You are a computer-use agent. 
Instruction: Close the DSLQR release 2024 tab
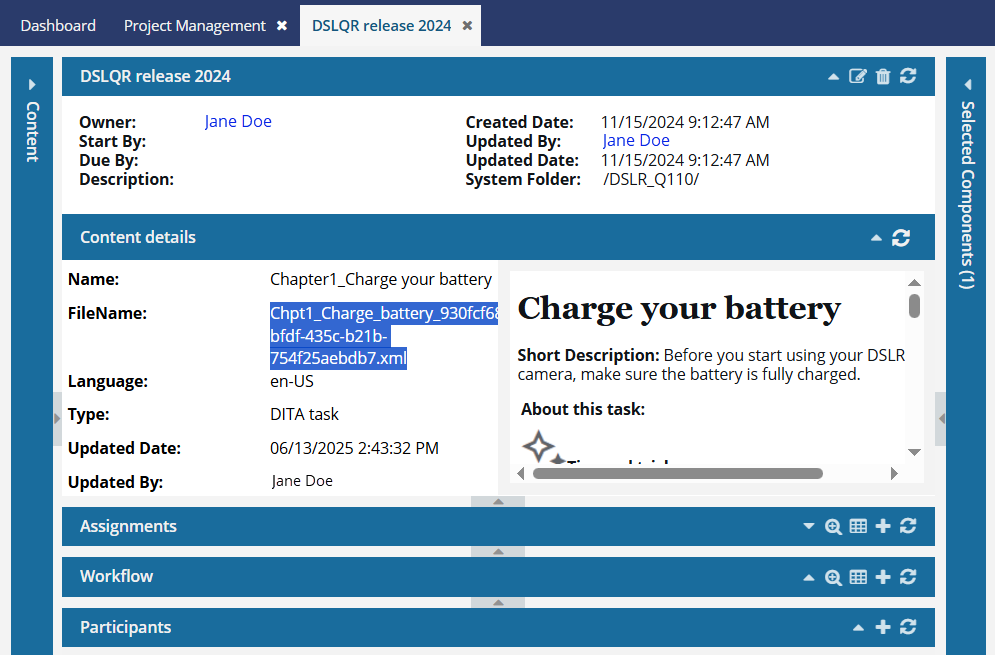(467, 25)
